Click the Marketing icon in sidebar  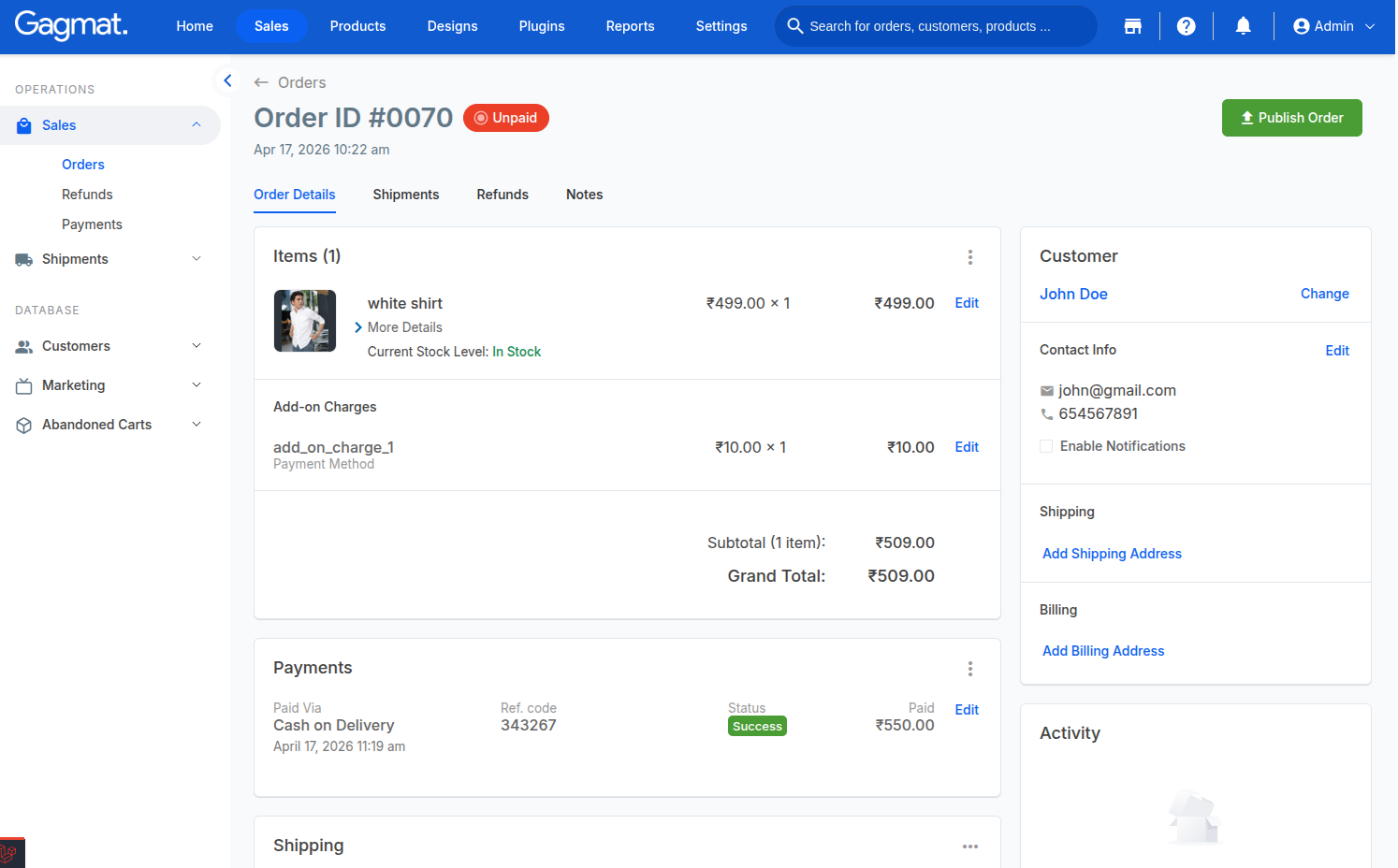[24, 385]
